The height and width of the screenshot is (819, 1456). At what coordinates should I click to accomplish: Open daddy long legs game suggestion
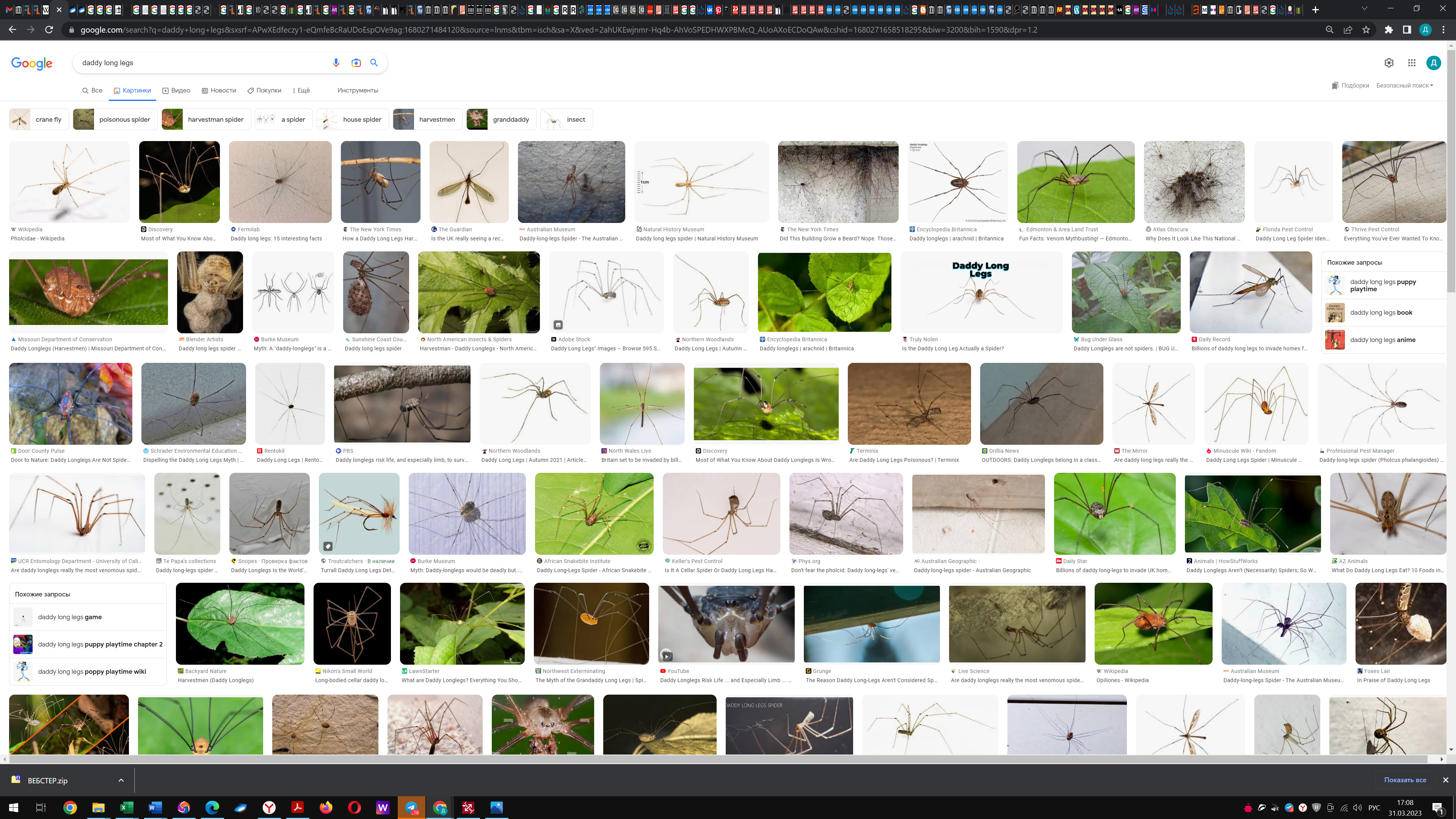pyautogui.click(x=88, y=617)
